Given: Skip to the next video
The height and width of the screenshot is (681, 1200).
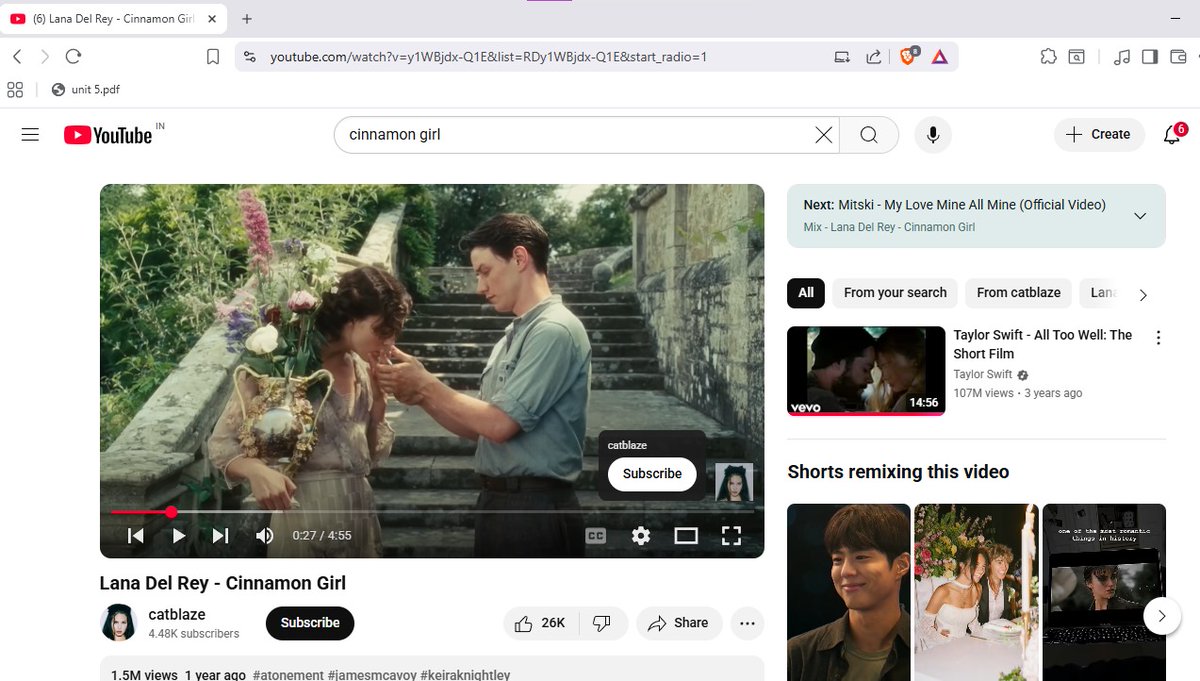Looking at the screenshot, I should tap(220, 535).
